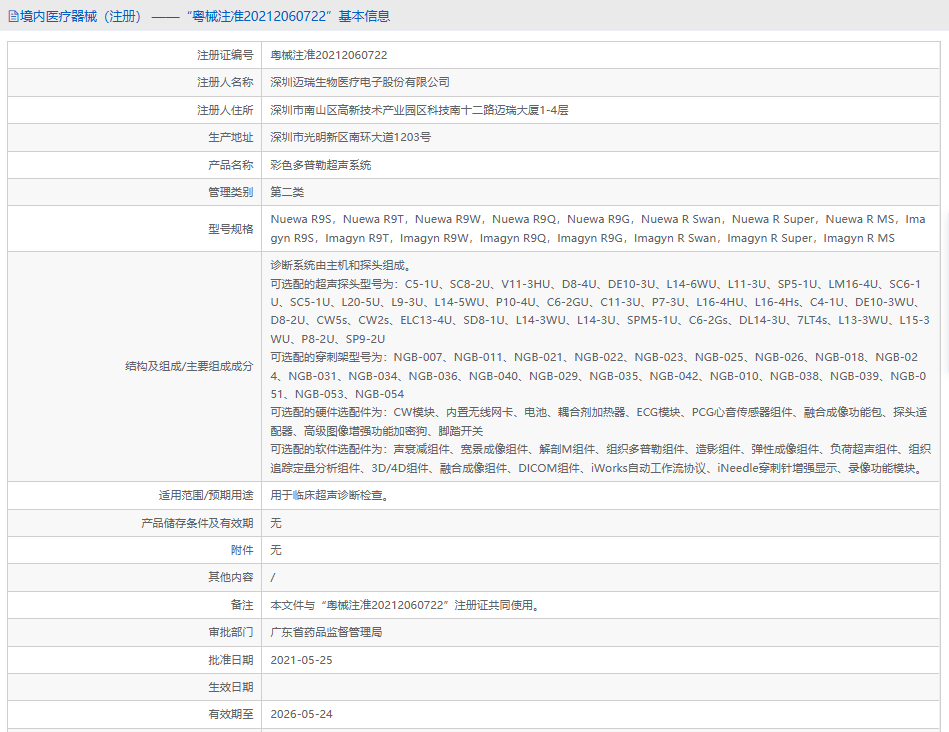Screen dimensions: 949x732
Task: Click the document icon in the page header
Action: [x=13, y=16]
